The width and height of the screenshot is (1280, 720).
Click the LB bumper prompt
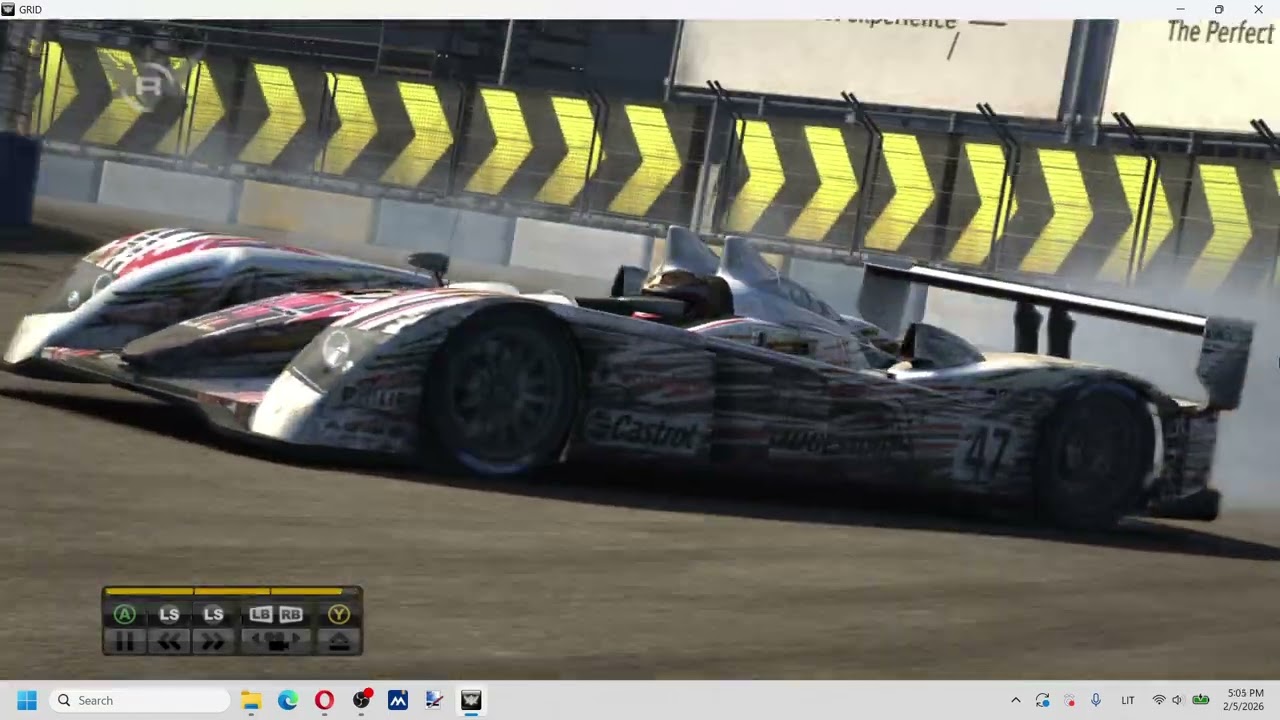tap(261, 614)
